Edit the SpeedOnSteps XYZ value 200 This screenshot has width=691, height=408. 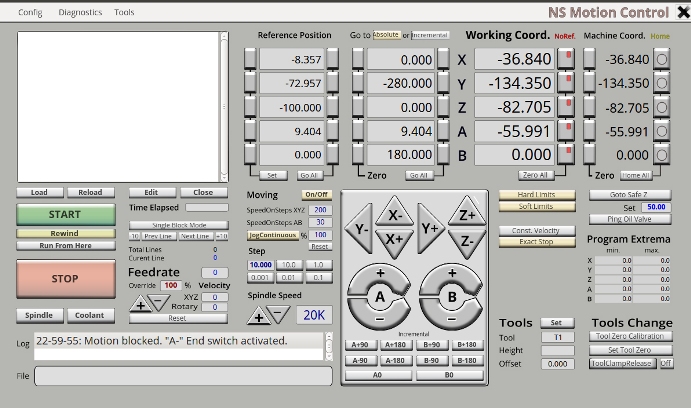tap(320, 210)
